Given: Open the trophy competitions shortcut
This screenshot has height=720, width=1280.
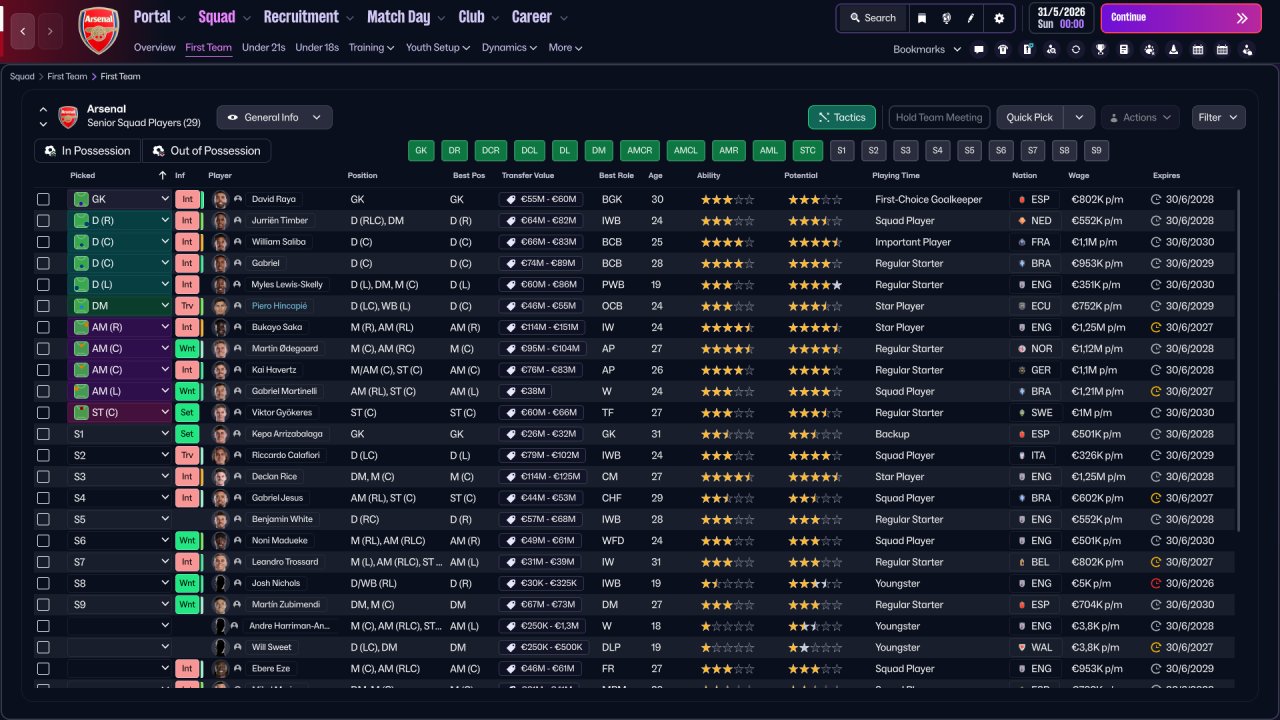Looking at the screenshot, I should (x=1100, y=49).
